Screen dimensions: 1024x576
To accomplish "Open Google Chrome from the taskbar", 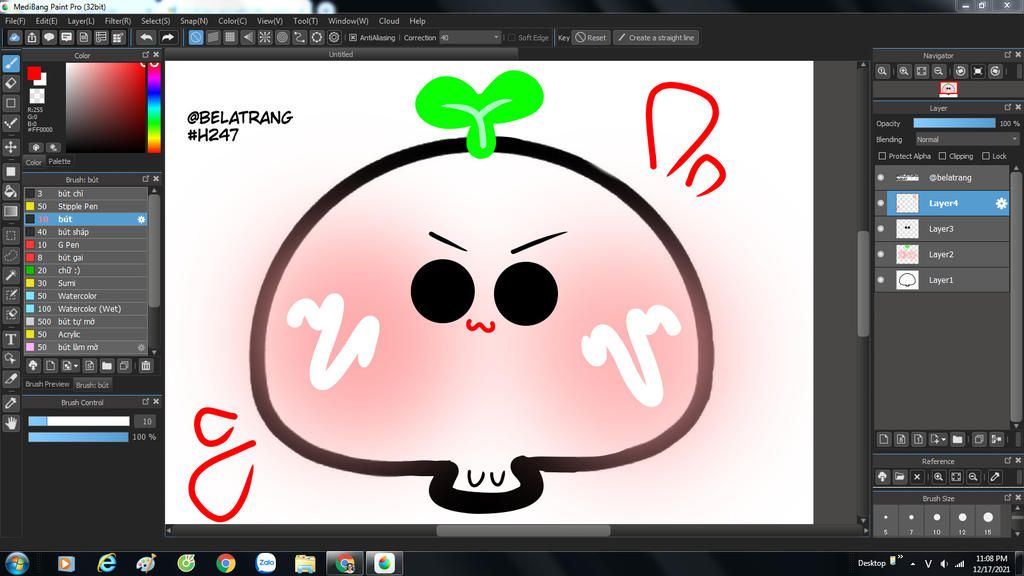I will point(226,562).
